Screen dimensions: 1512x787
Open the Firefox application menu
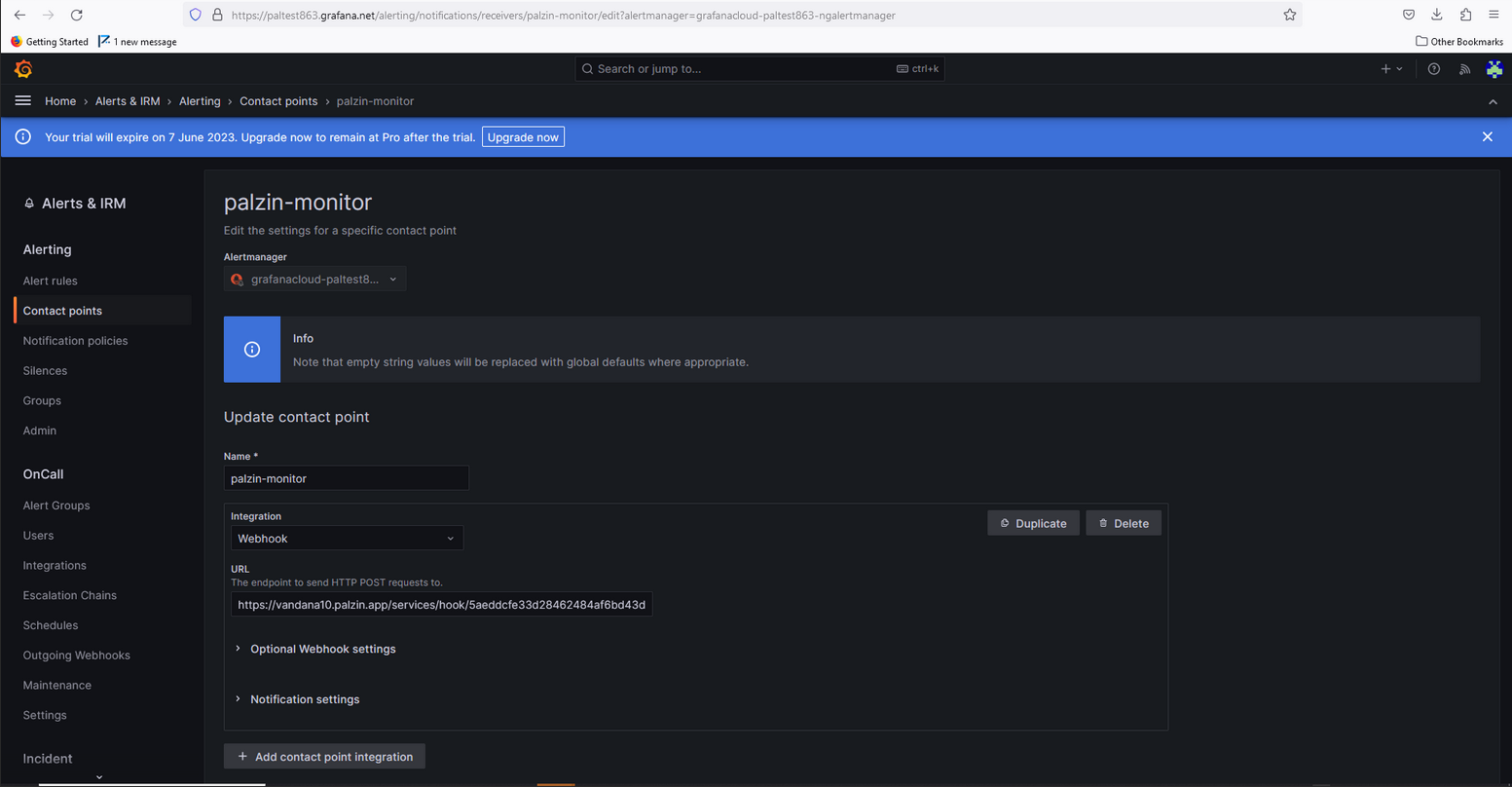point(1494,15)
